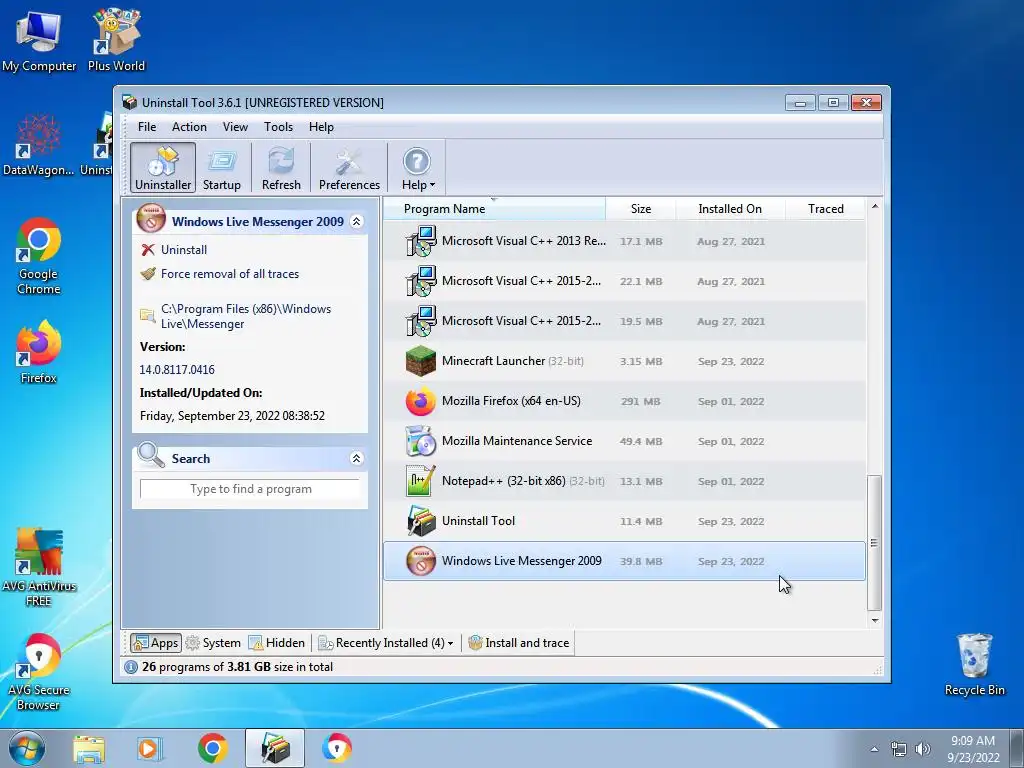The image size is (1024, 768).
Task: Open the Startup manager toolbar icon
Action: 221,168
